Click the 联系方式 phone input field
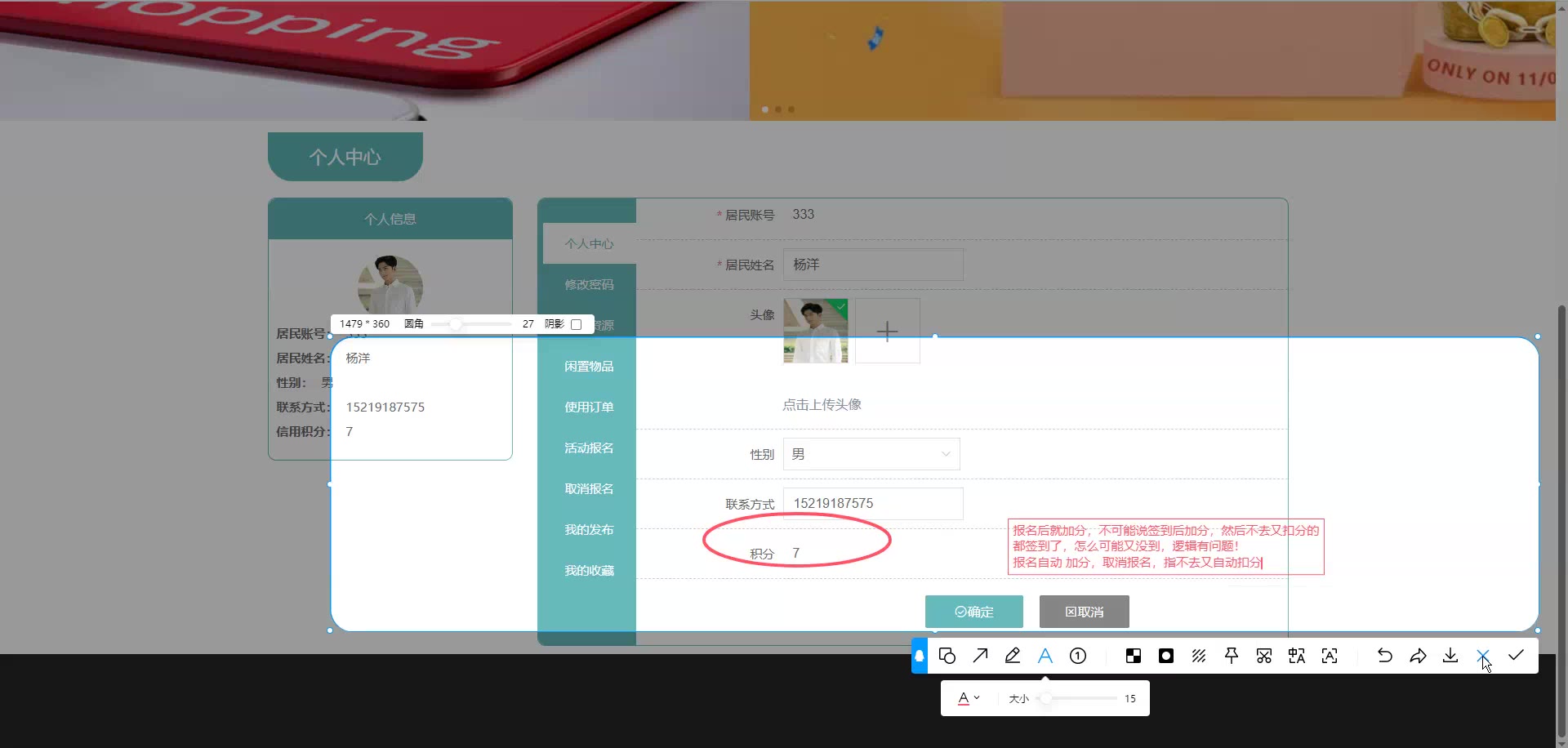 [x=873, y=504]
